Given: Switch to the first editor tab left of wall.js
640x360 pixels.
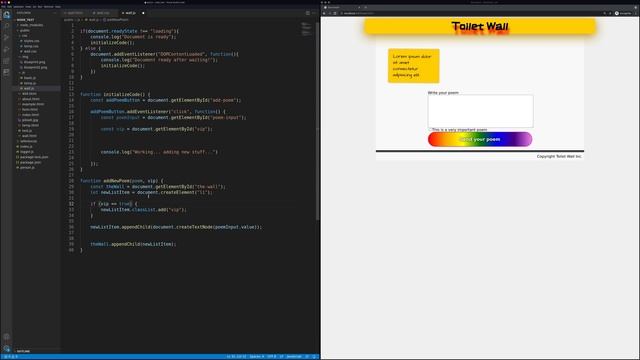Looking at the screenshot, I should tap(75, 13).
